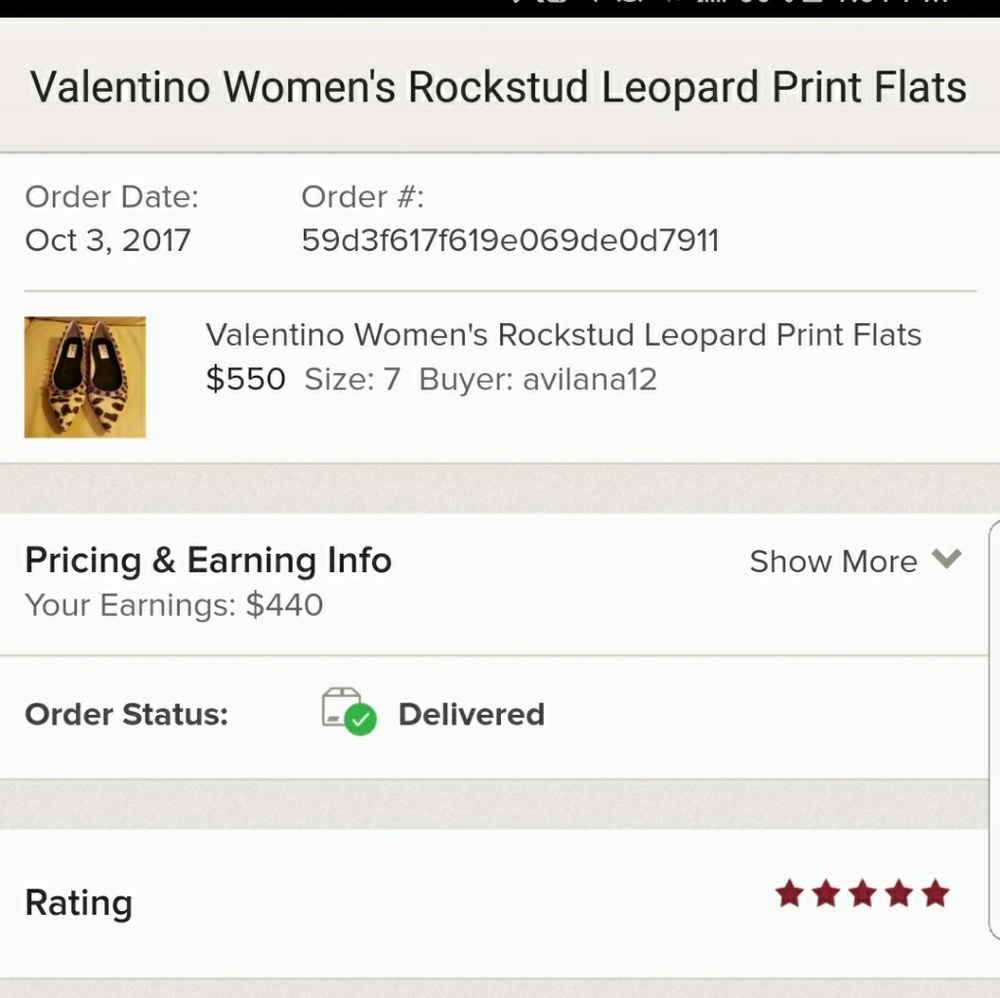
Task: Select the first rating star
Action: point(790,893)
